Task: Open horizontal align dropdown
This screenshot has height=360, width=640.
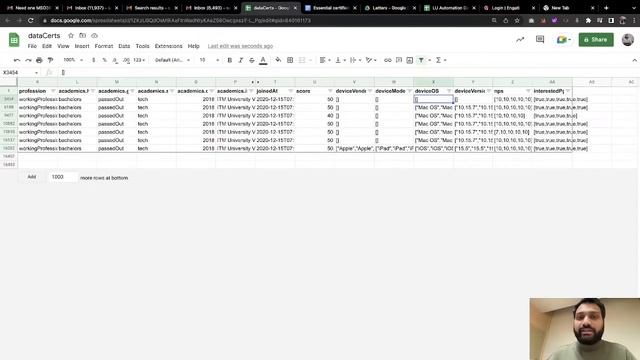Action: pos(325,60)
